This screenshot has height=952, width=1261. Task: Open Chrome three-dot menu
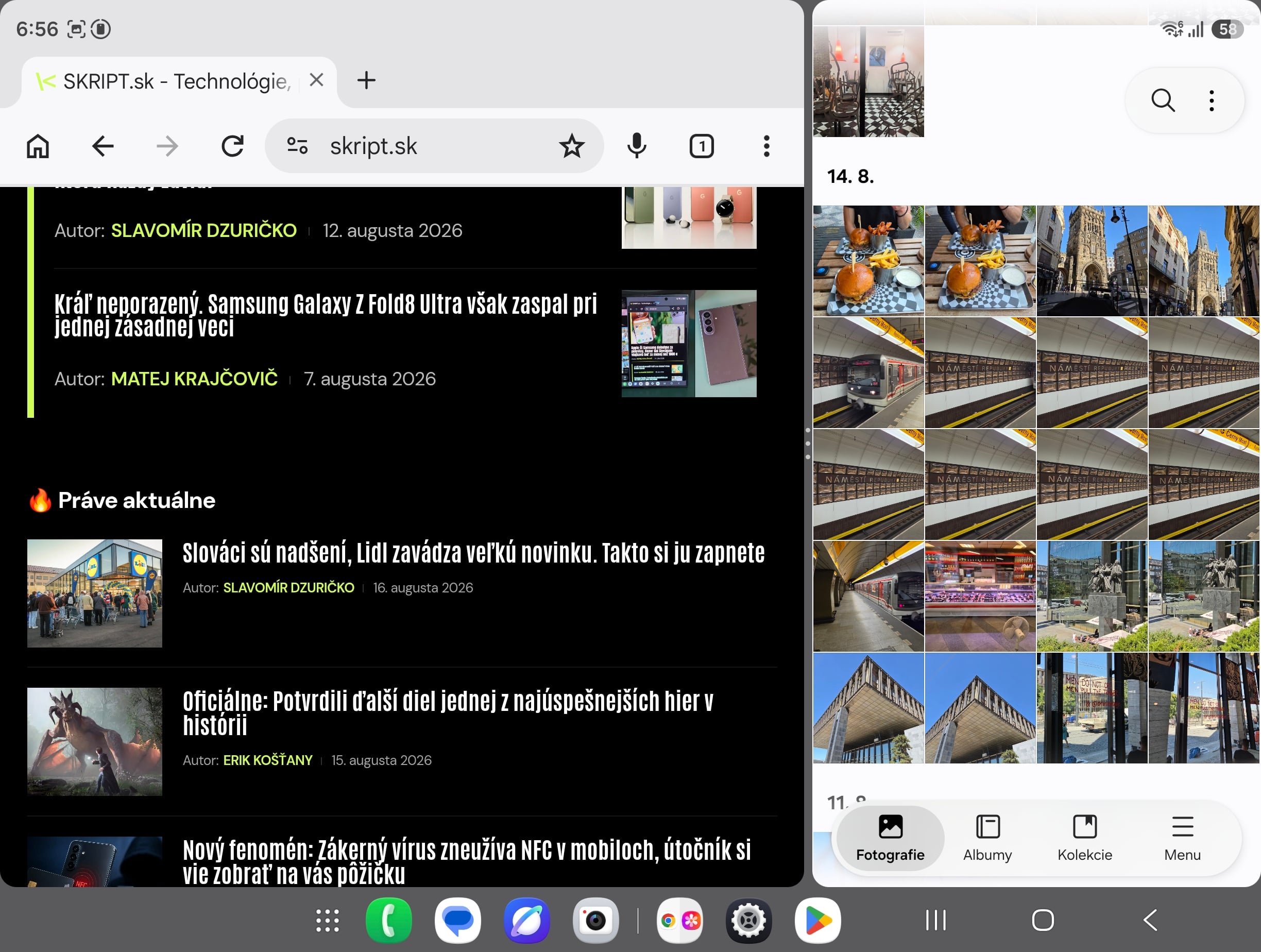pyautogui.click(x=766, y=146)
